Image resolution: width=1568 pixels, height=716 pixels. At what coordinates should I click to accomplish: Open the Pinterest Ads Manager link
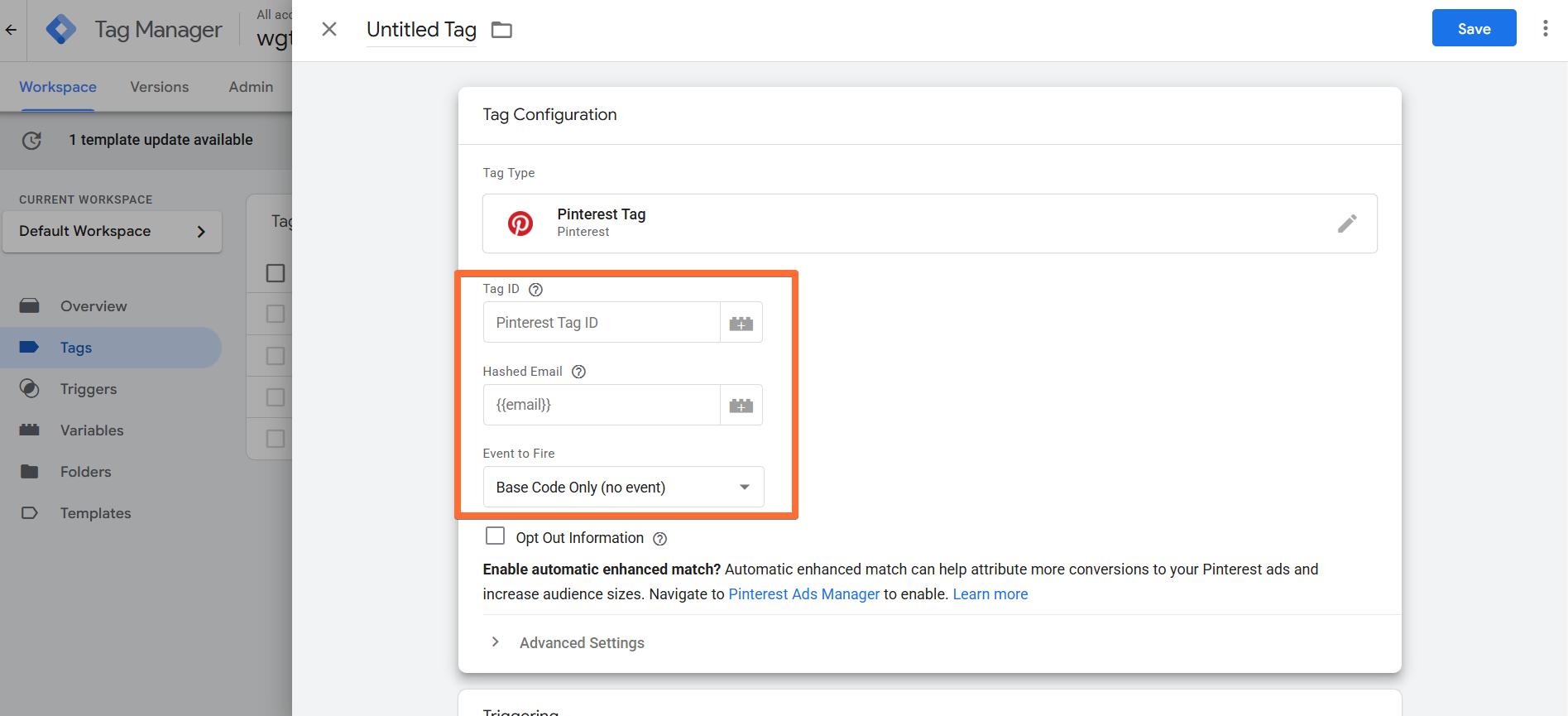803,594
